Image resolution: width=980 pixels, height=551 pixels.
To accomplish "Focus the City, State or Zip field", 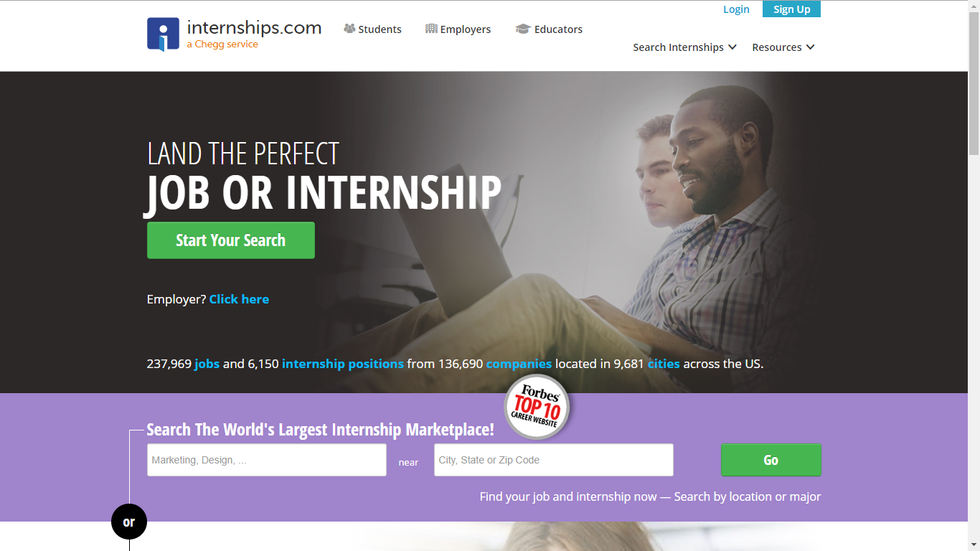I will [554, 460].
